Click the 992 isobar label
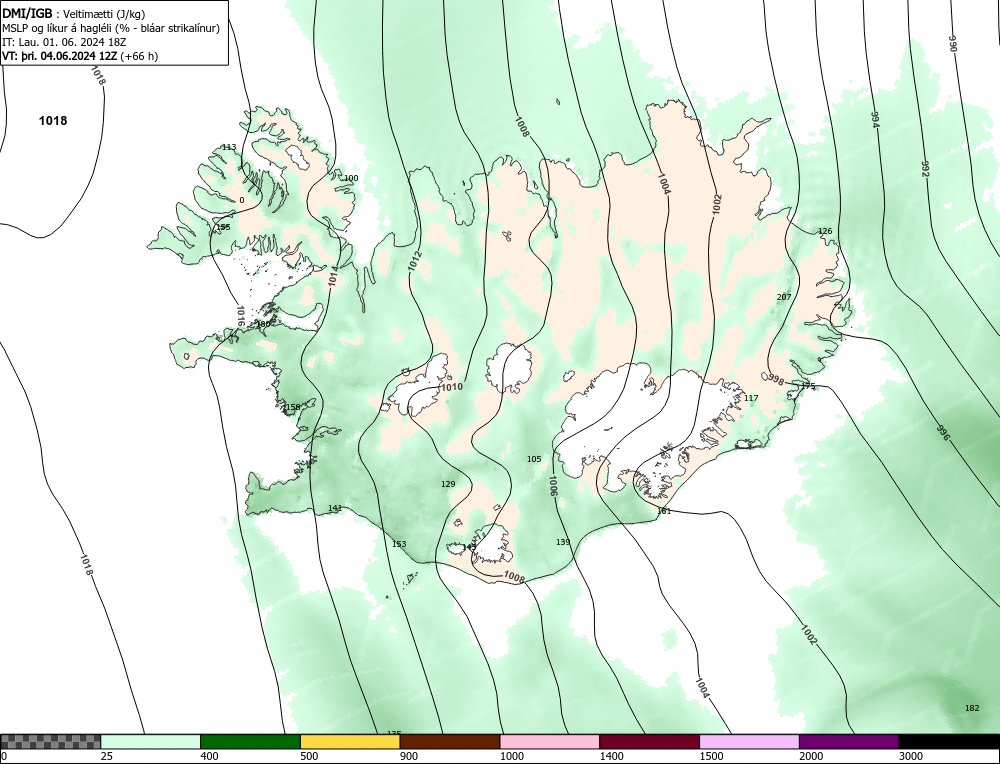1000x764 pixels. coord(925,168)
